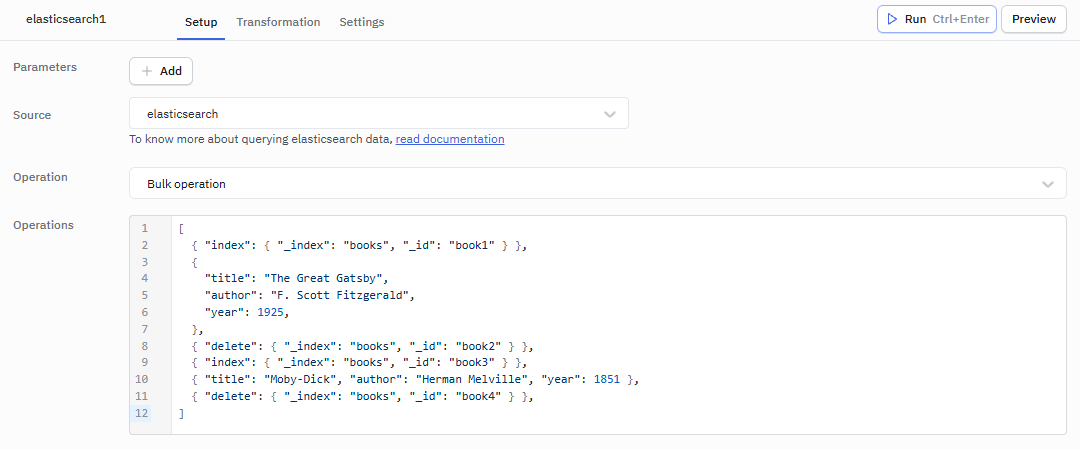Click the year 1925 value in editor

pos(270,312)
